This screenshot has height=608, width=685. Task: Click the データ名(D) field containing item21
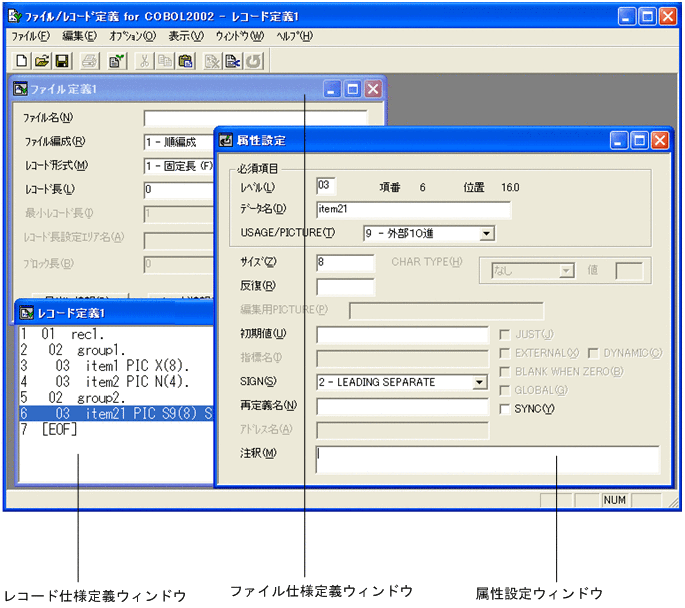coord(413,209)
